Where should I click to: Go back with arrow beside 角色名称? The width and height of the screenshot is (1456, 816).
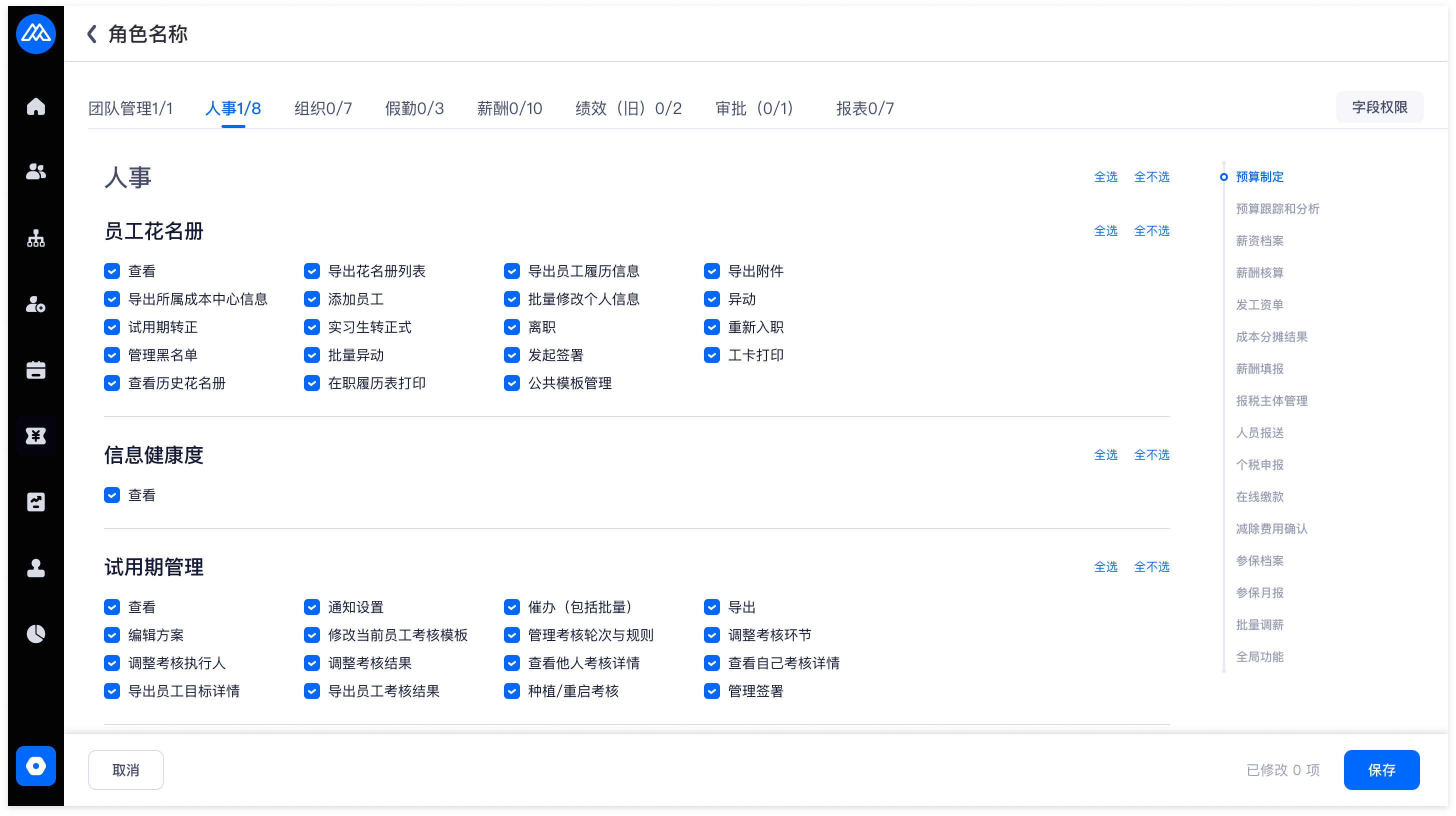click(92, 34)
